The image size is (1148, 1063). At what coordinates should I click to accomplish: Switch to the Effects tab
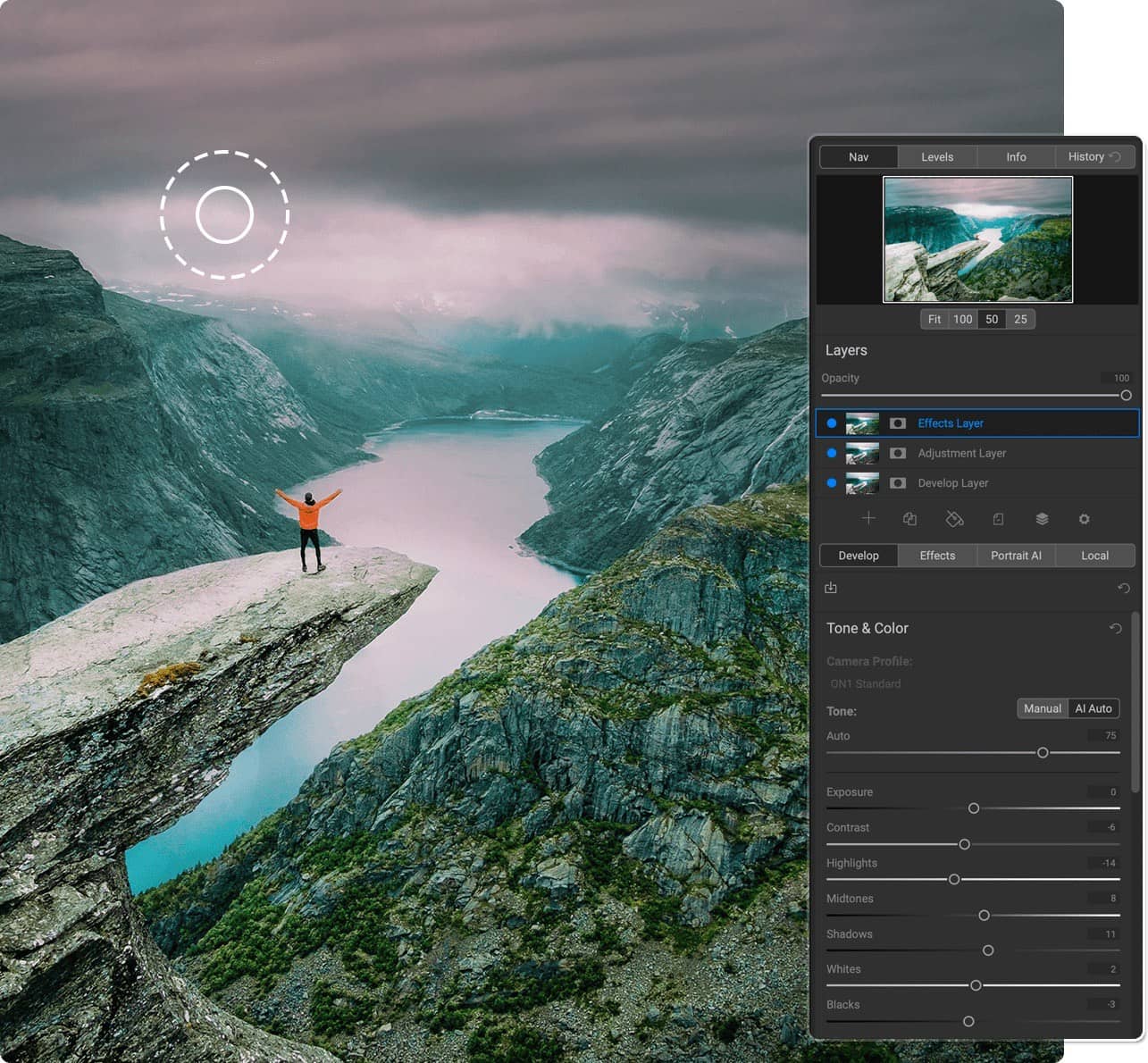pos(937,556)
